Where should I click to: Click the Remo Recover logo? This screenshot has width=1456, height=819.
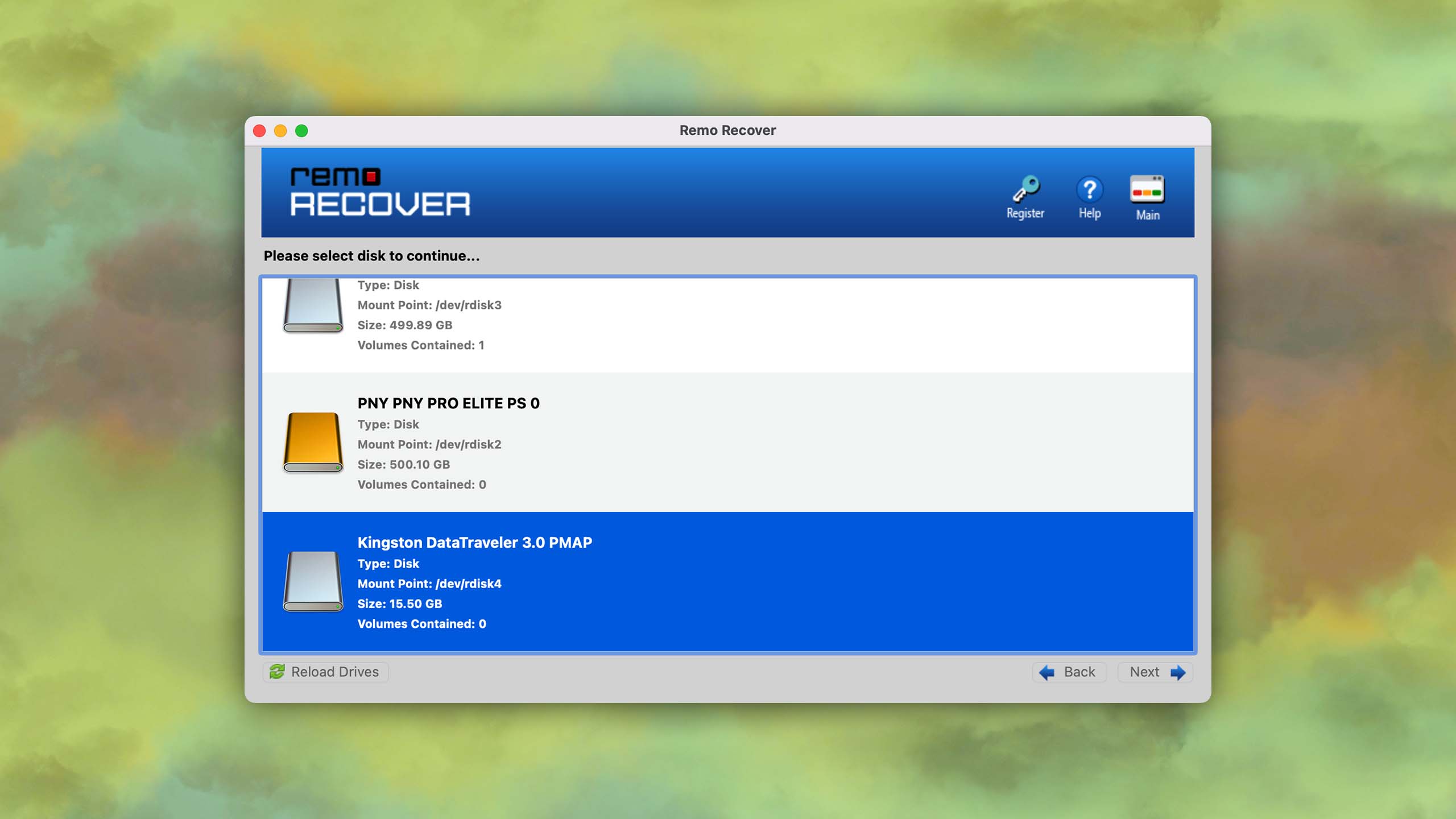click(x=380, y=192)
